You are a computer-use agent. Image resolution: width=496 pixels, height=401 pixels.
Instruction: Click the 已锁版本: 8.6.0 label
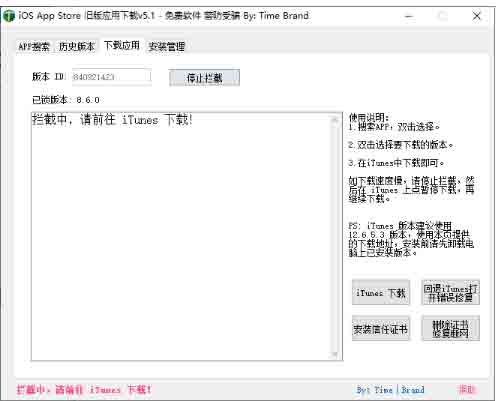click(x=66, y=100)
